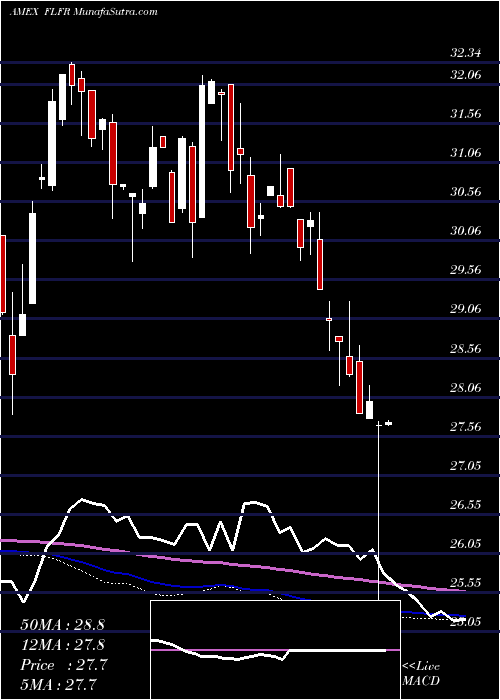Click the 12MA : 27.8 readout
Image resolution: width=500 pixels, height=700 pixels.
pyautogui.click(x=62, y=645)
